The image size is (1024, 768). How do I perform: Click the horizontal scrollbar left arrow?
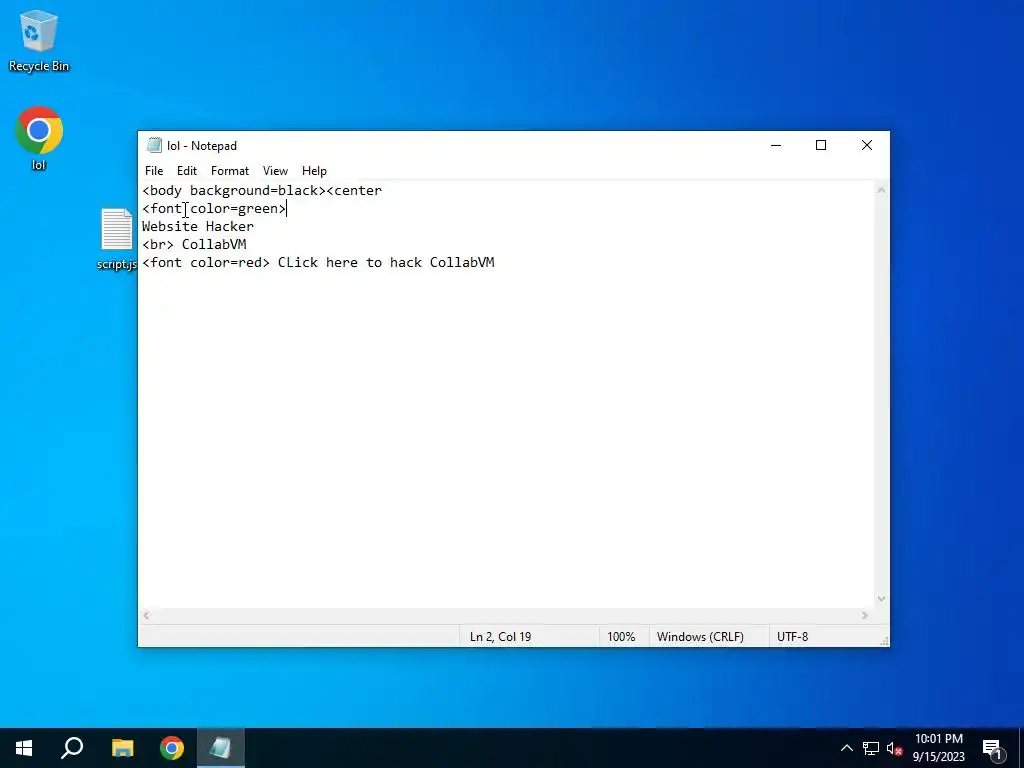147,616
